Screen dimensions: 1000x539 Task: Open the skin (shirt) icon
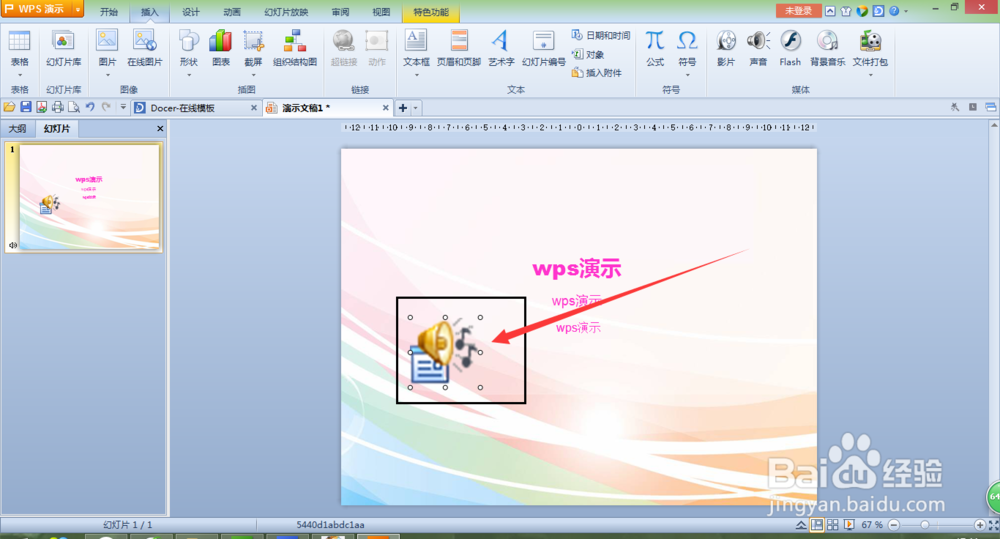pyautogui.click(x=846, y=11)
